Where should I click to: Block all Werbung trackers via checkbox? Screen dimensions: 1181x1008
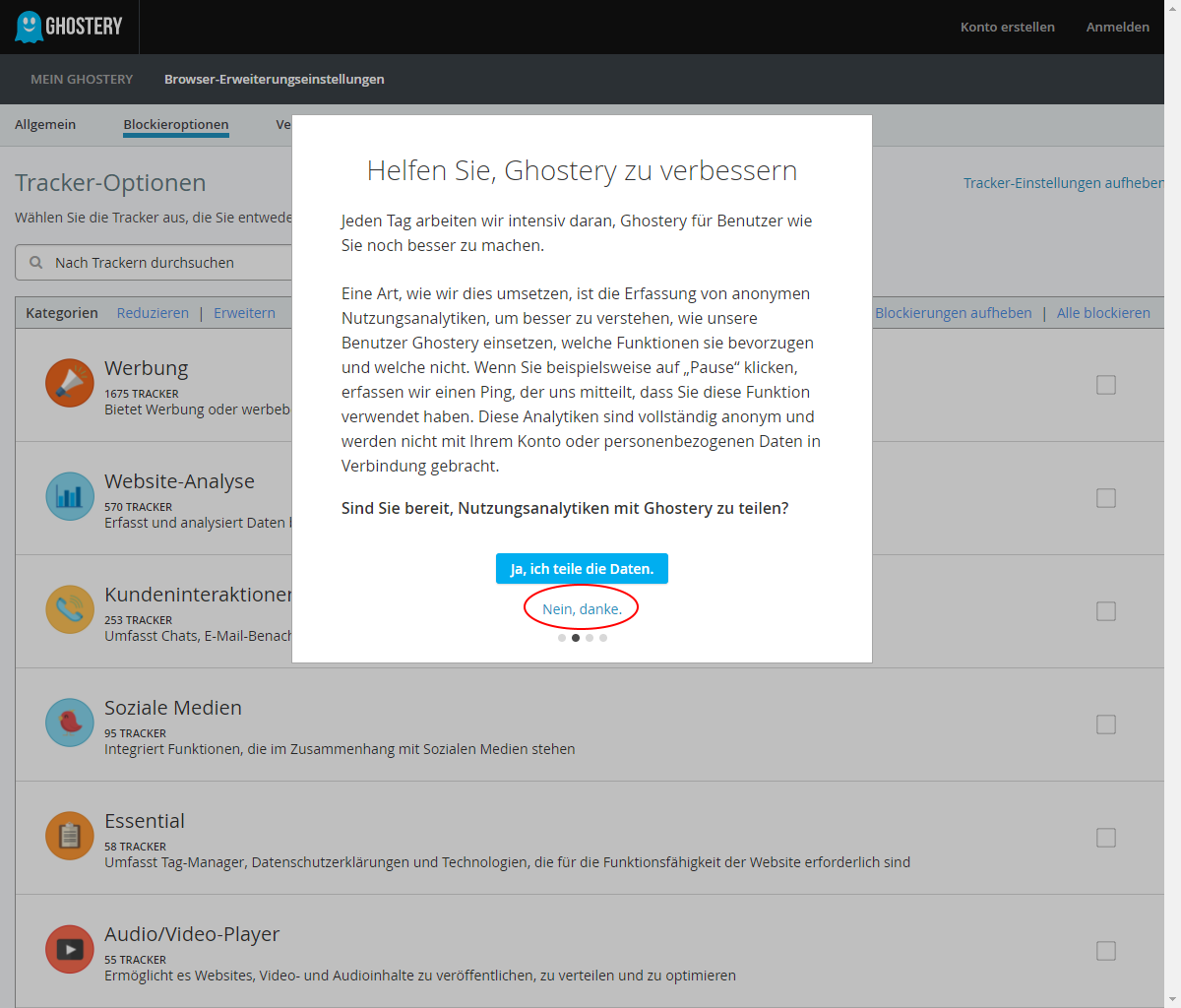1106,385
